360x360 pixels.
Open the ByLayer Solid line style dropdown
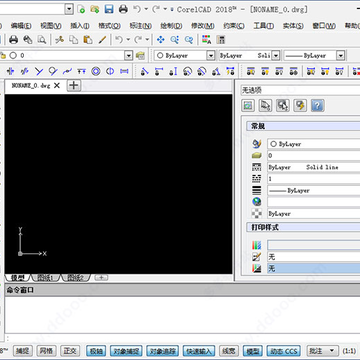276,55
